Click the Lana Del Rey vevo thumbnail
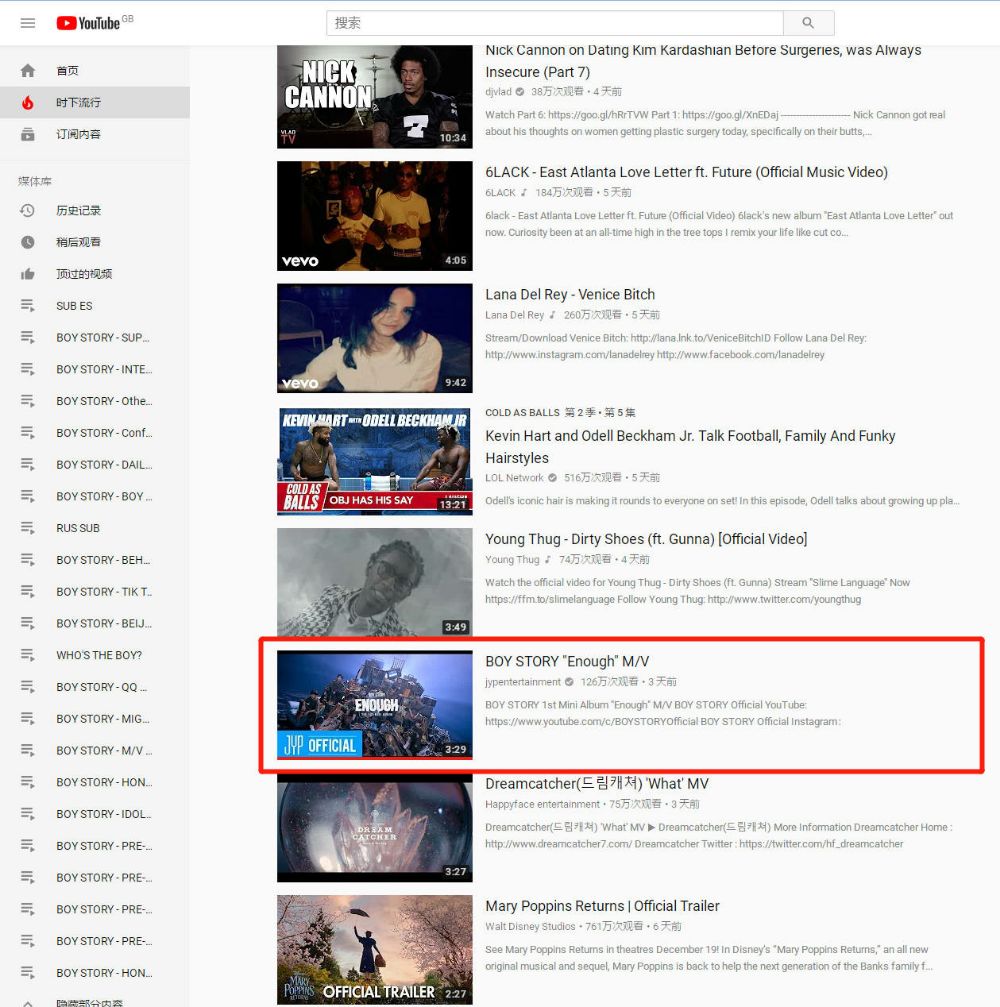 point(375,338)
